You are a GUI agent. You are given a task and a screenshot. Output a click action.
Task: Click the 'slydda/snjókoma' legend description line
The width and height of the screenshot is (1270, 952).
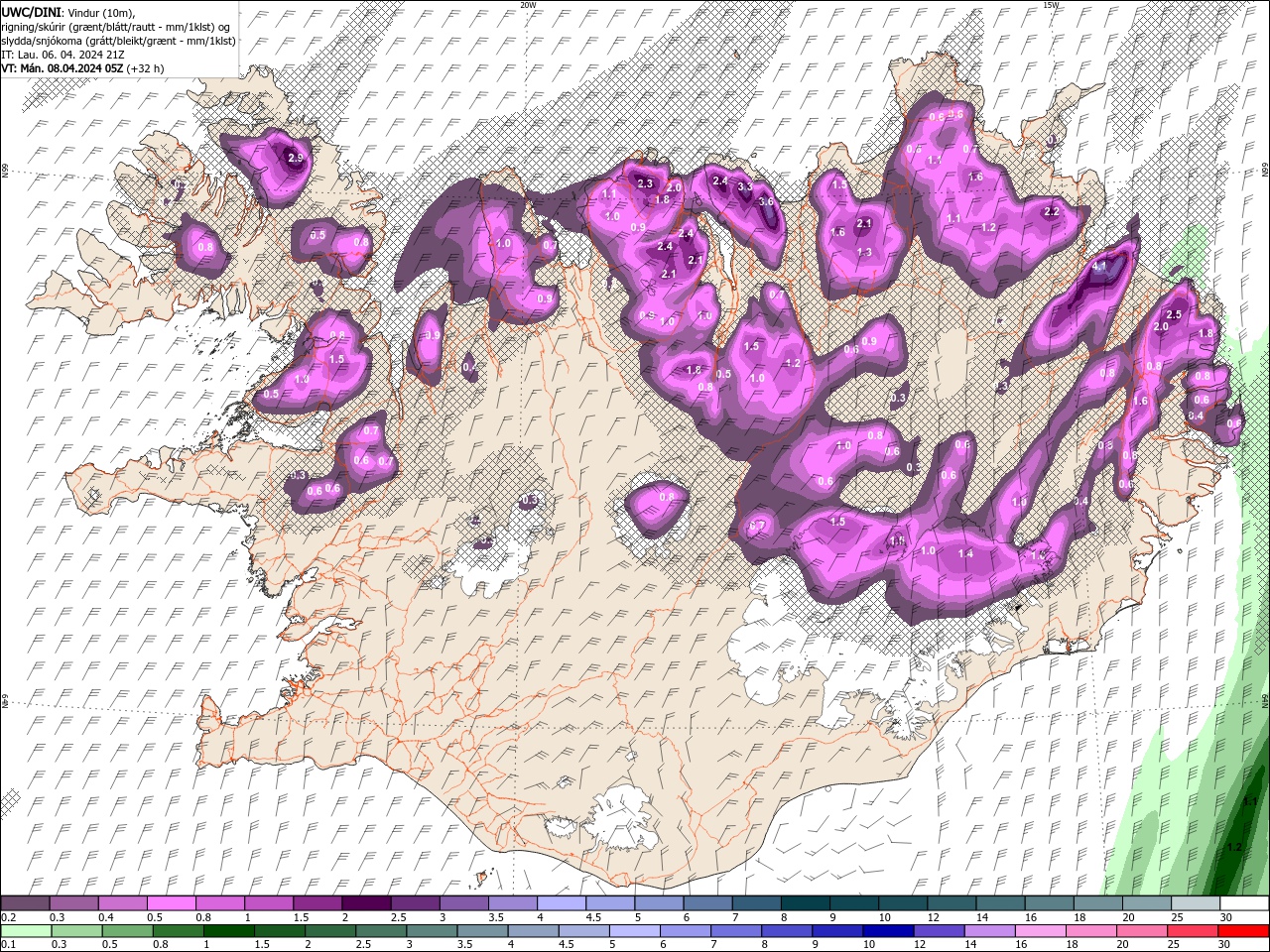(x=119, y=41)
